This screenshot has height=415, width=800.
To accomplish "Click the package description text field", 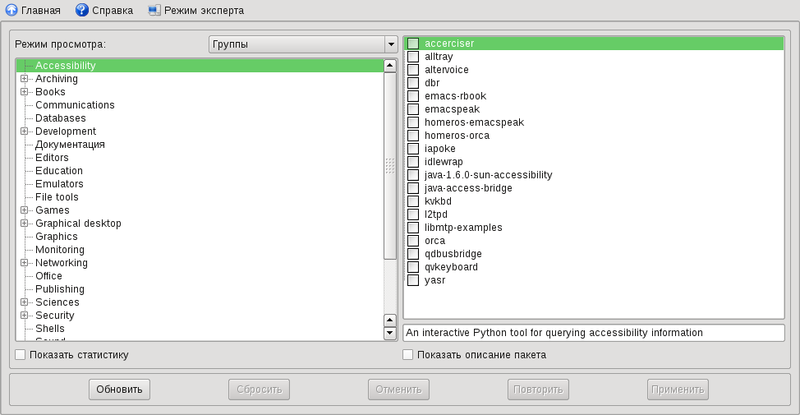I will pyautogui.click(x=594, y=333).
